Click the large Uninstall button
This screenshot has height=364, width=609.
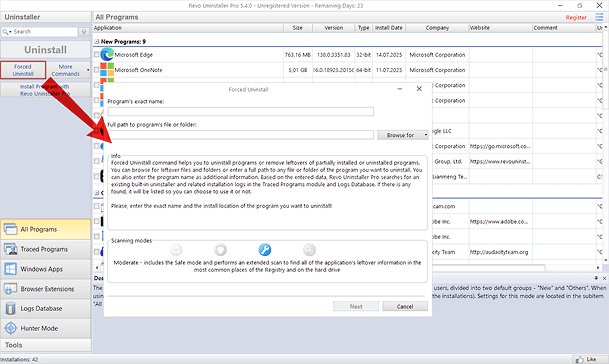[x=45, y=50]
